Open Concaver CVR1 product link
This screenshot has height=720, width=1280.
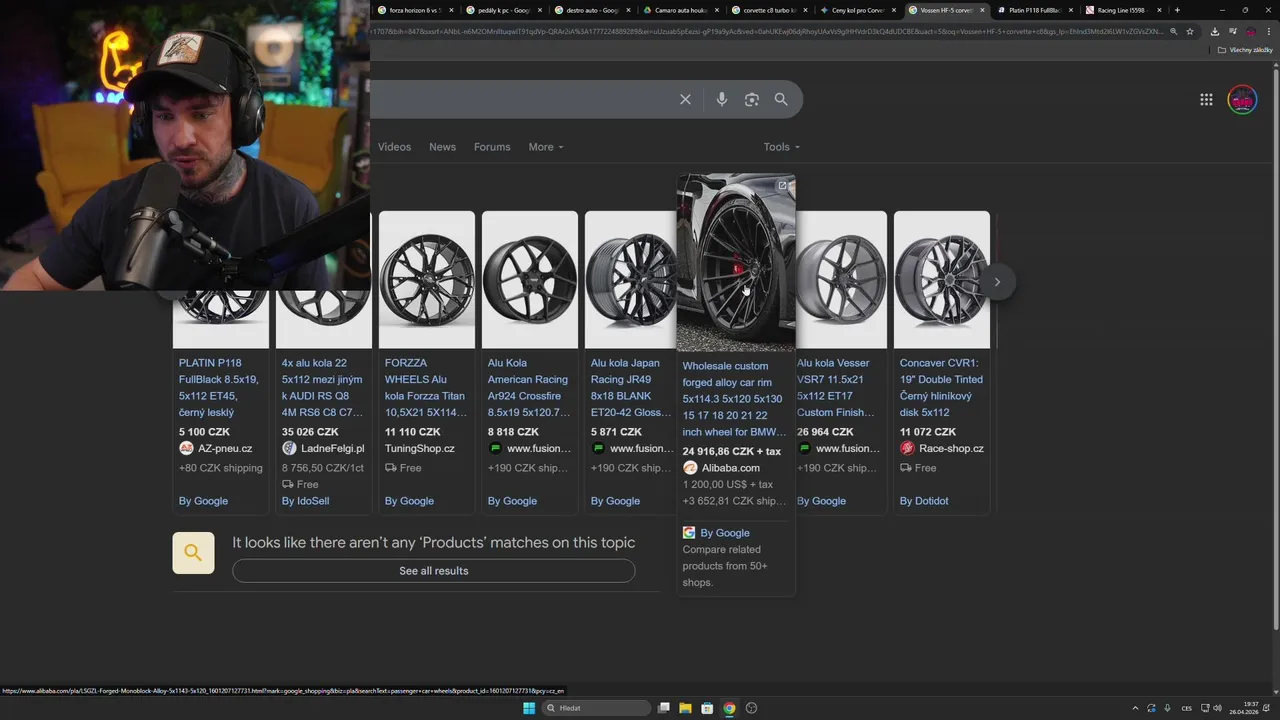941,388
